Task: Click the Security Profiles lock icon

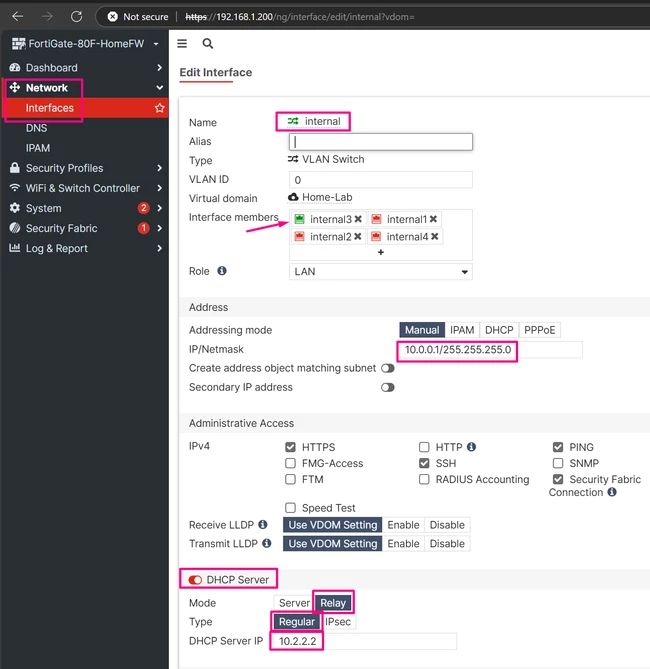Action: coord(15,168)
